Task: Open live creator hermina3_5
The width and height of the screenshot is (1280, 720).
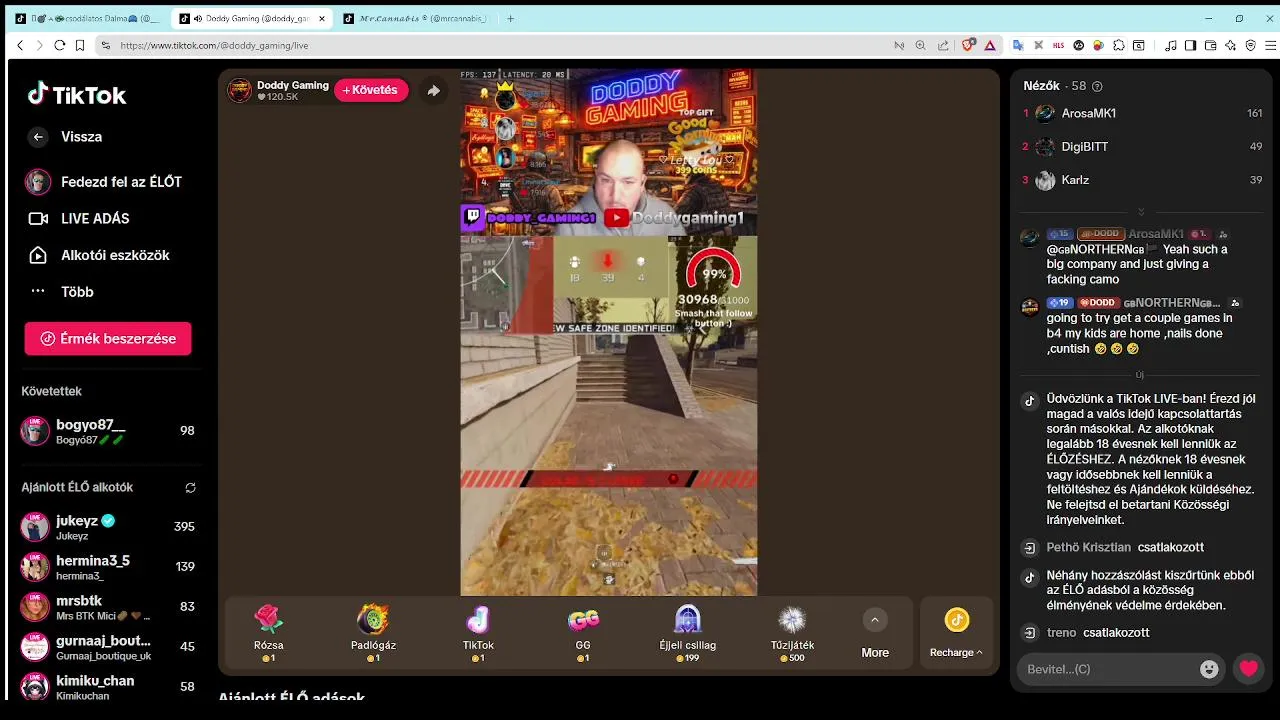Action: [108, 567]
